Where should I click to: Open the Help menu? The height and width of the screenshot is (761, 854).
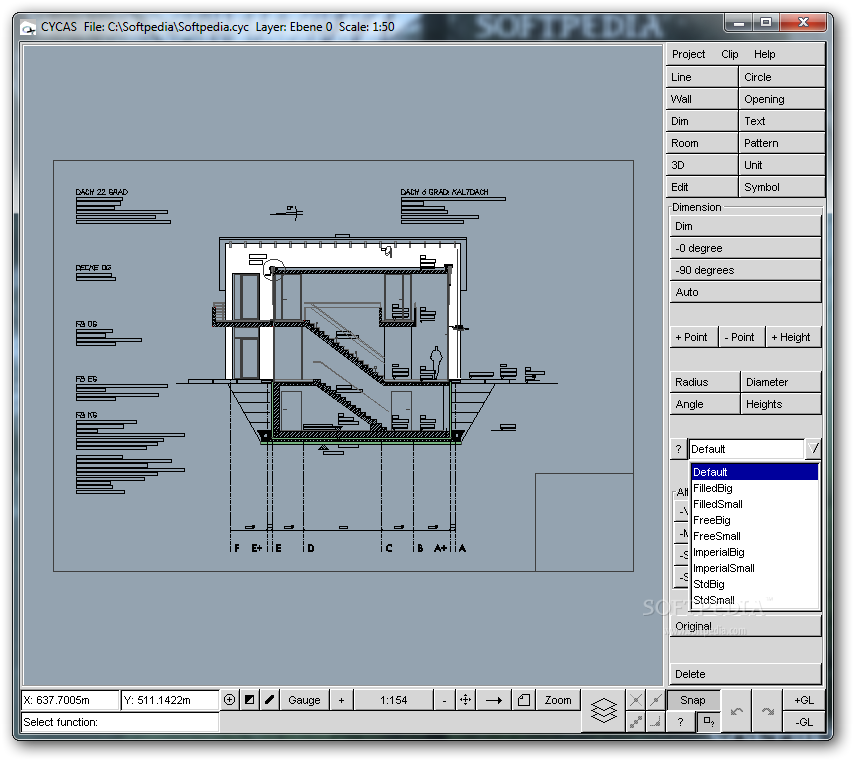click(765, 54)
